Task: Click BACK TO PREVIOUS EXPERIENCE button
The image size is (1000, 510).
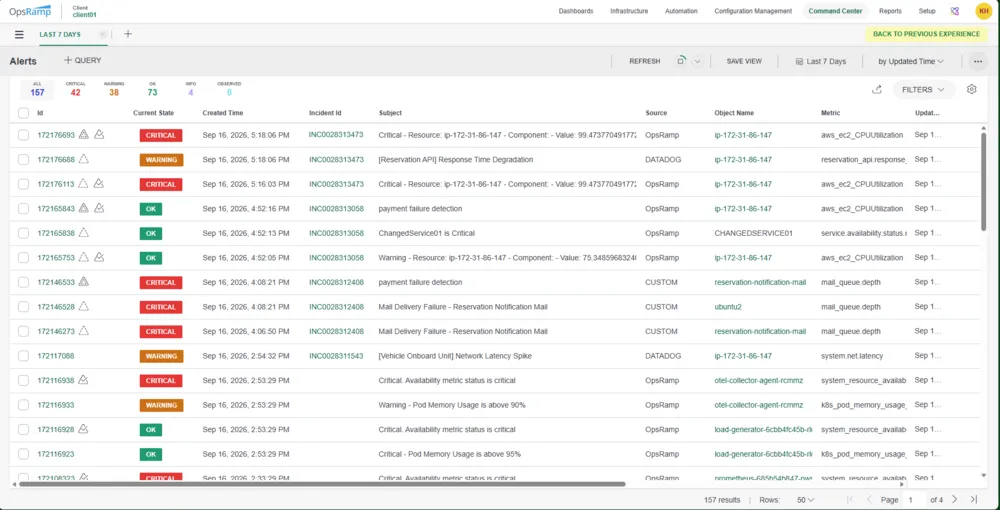Action: pos(926,34)
